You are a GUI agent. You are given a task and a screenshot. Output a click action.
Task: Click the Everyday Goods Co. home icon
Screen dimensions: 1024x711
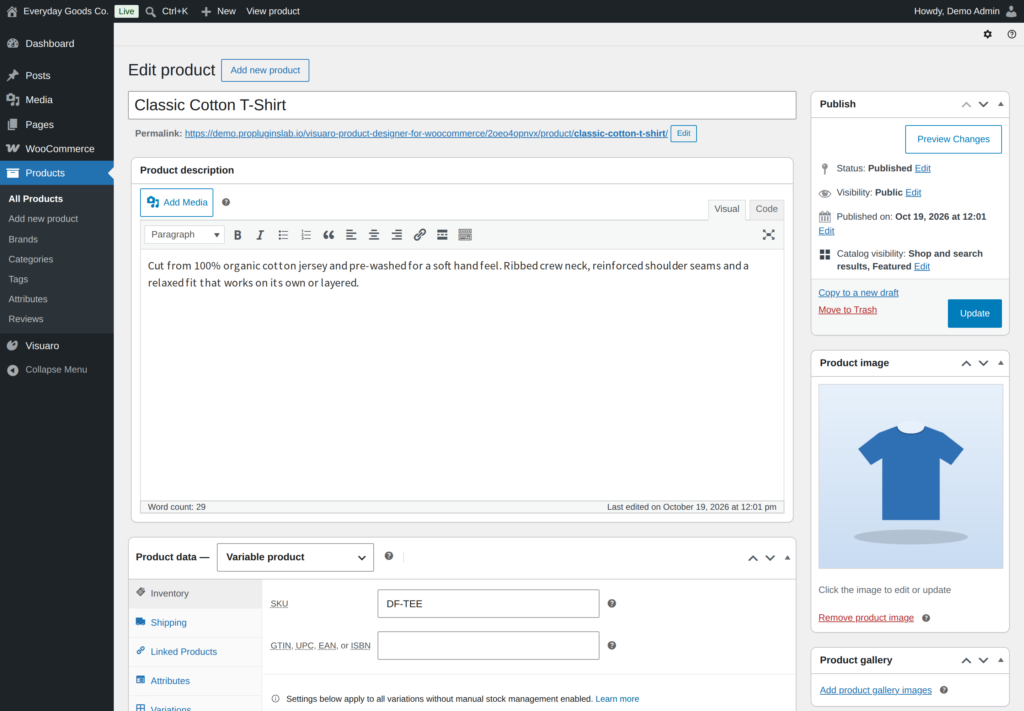point(12,11)
